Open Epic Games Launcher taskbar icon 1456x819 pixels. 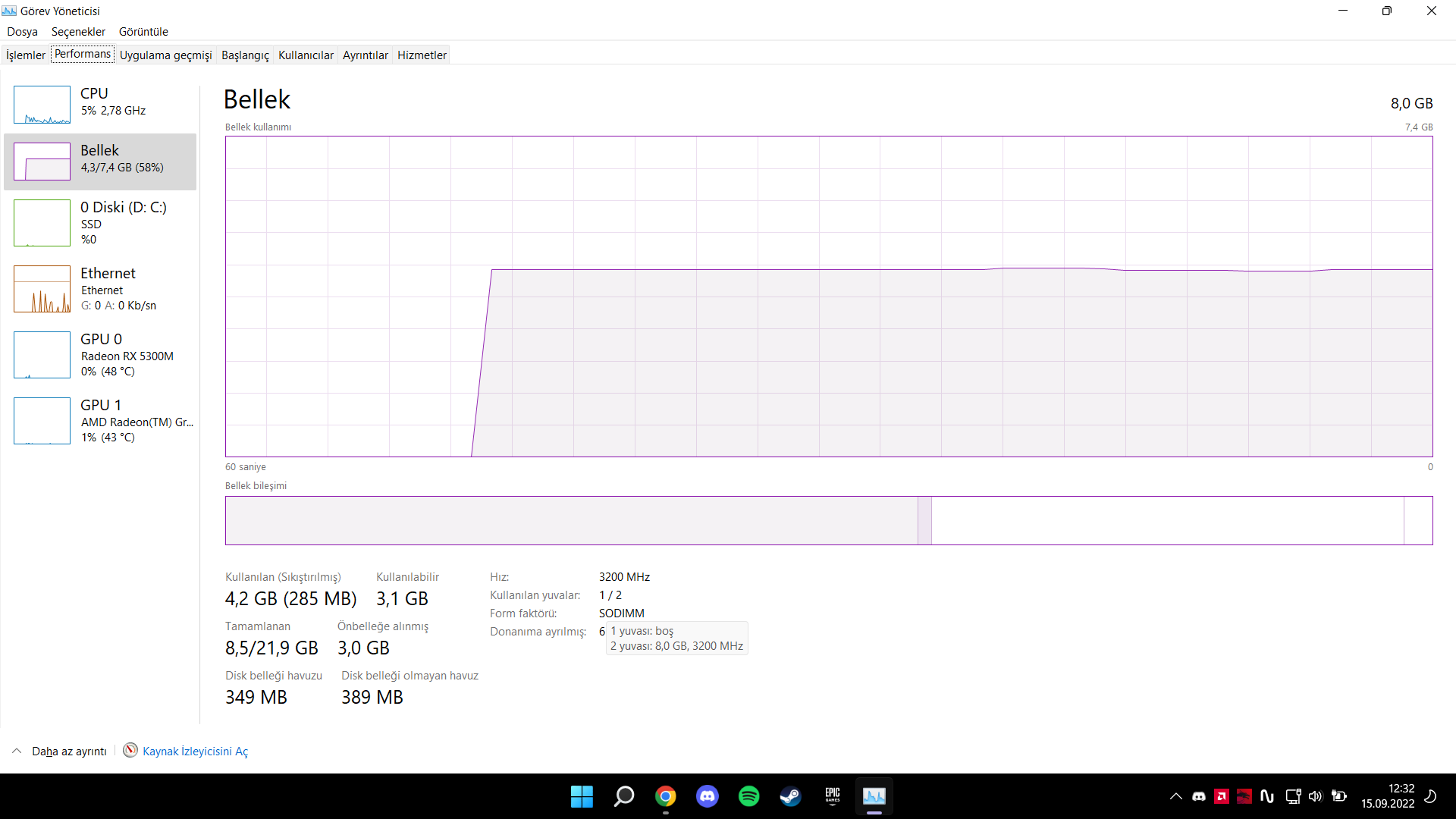832,796
